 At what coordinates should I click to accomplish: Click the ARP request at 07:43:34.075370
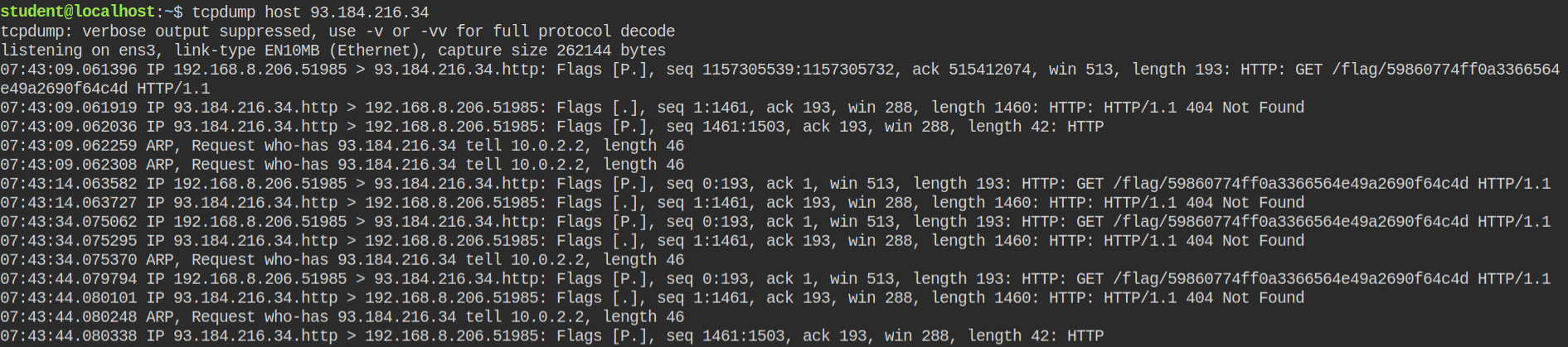click(x=342, y=259)
